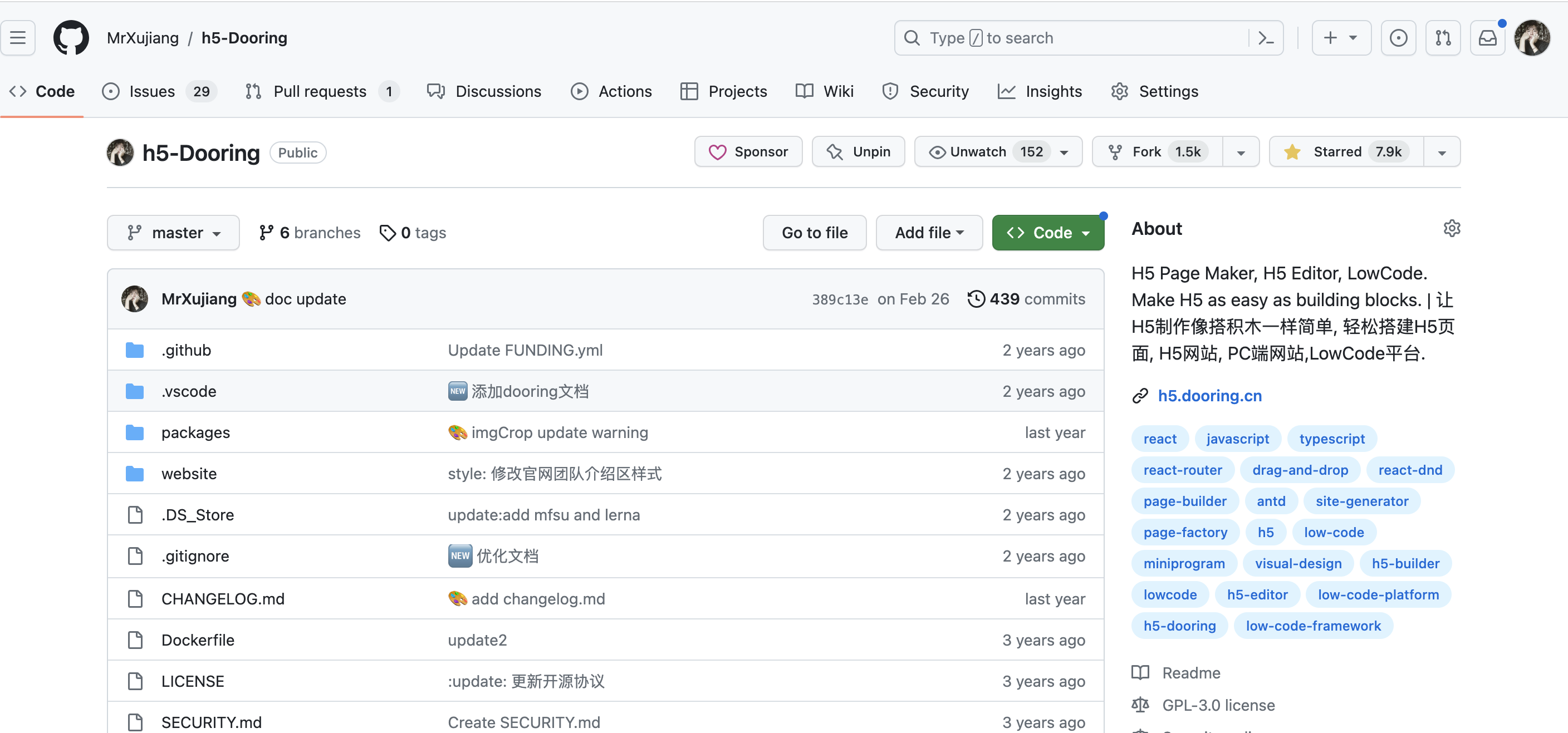
Task: Go to GitHub home via Octocat logo
Action: [x=71, y=38]
